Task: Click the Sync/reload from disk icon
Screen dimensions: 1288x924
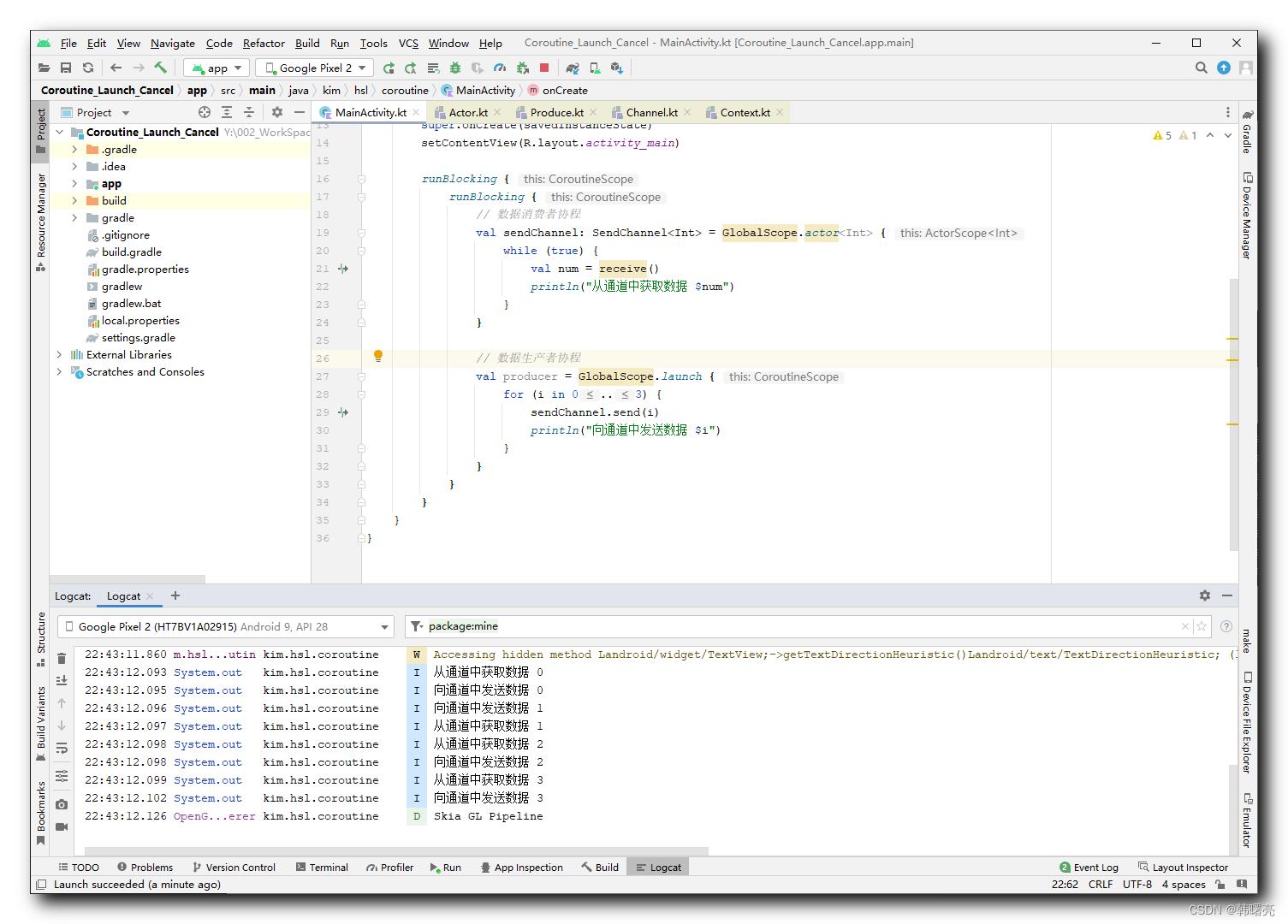Action: (x=88, y=68)
